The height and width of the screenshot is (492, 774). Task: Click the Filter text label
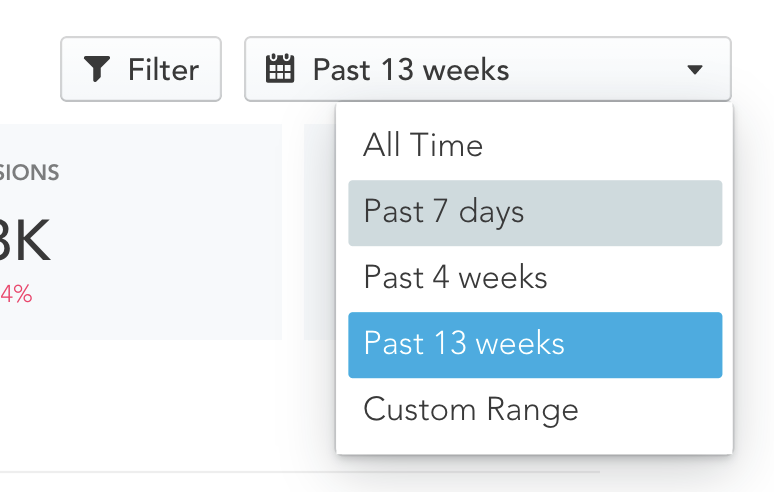[x=163, y=70]
